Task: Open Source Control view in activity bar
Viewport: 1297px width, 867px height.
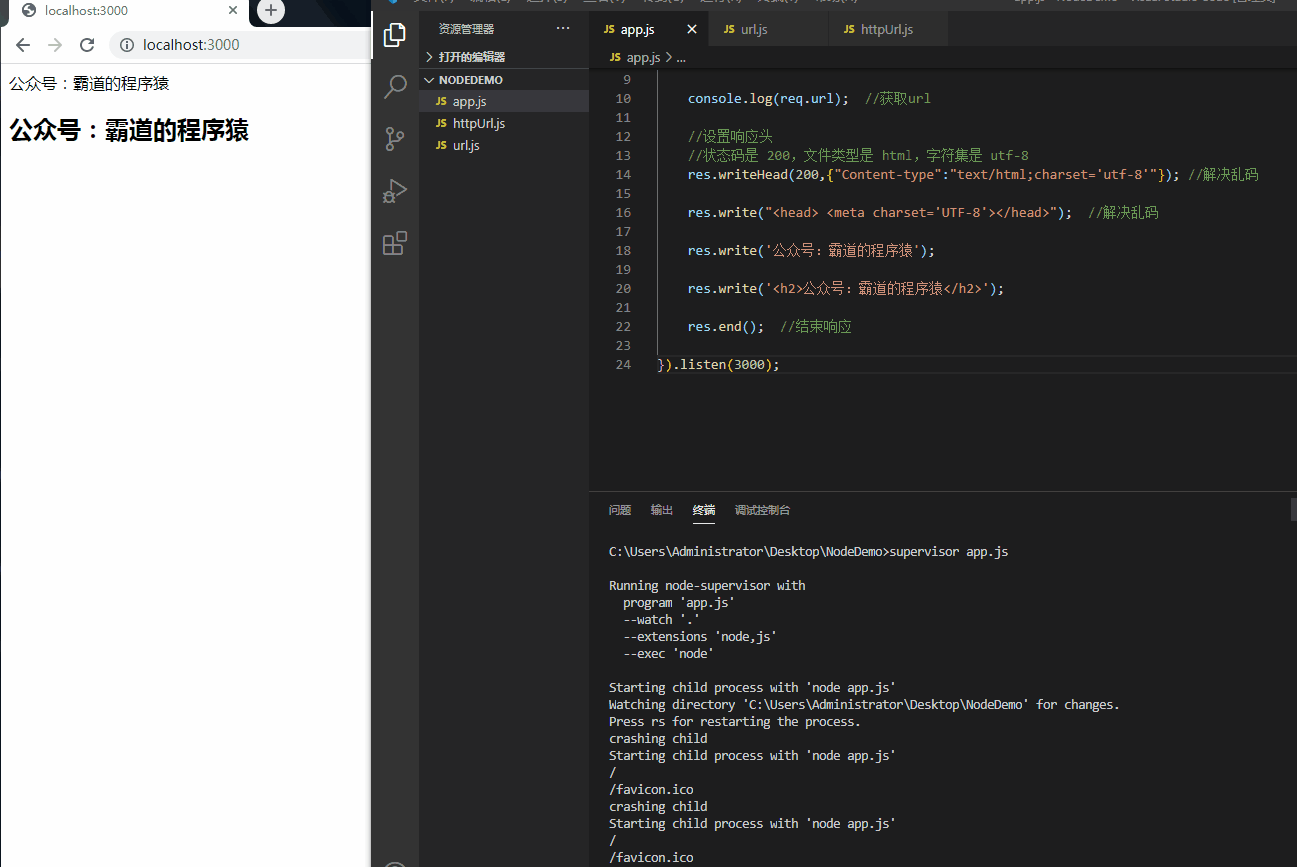Action: (395, 139)
